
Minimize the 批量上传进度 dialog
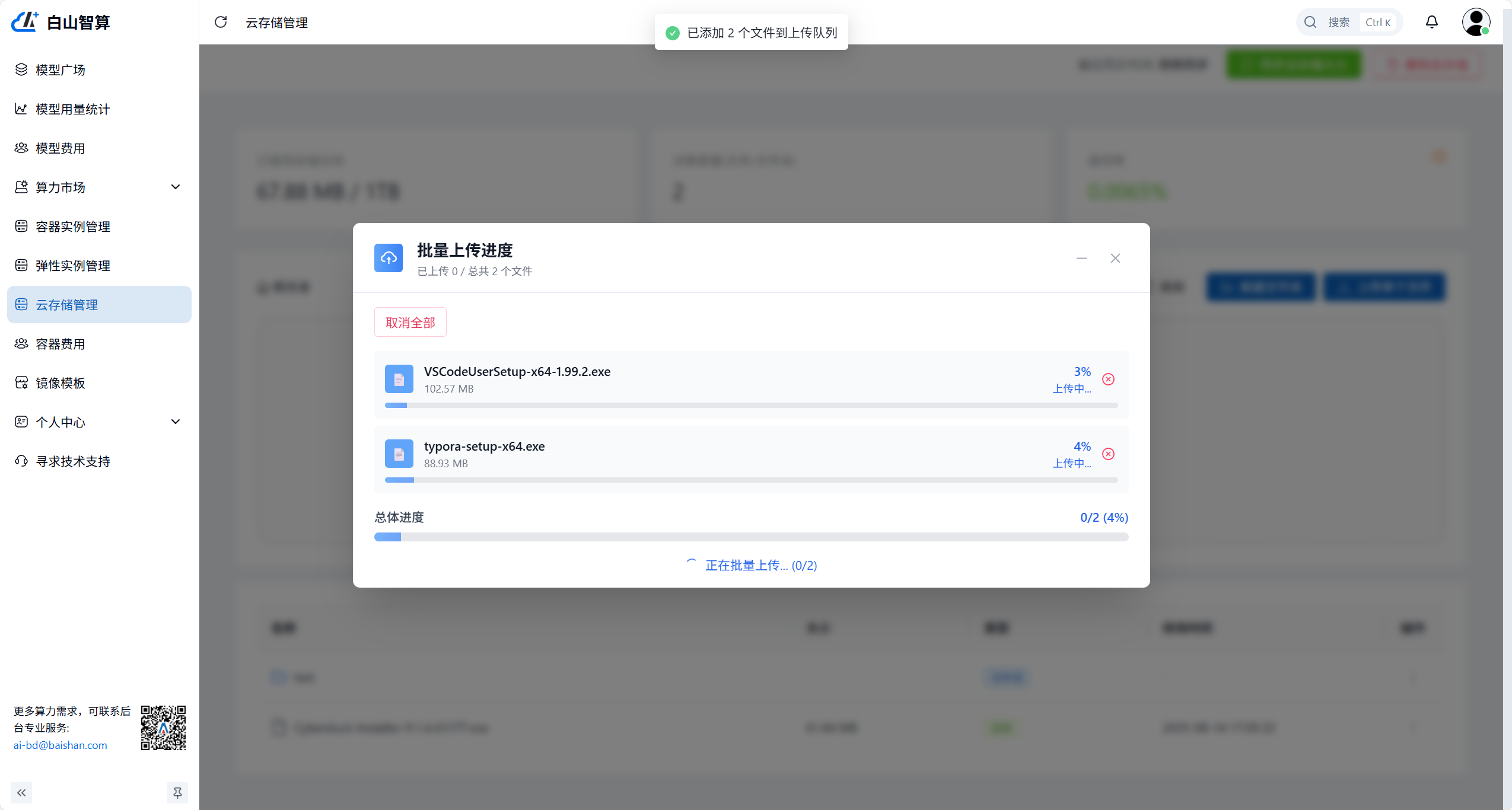(x=1081, y=258)
